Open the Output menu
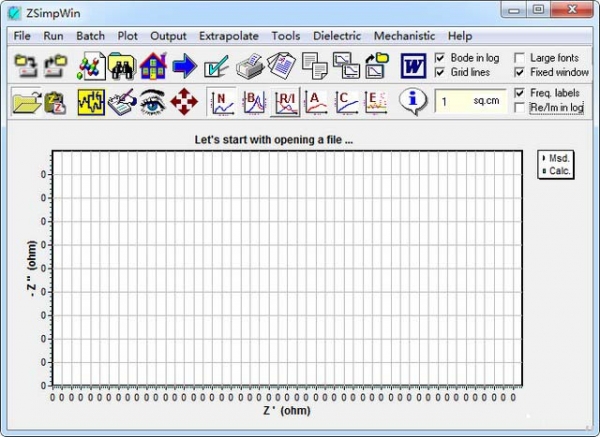 pyautogui.click(x=168, y=36)
